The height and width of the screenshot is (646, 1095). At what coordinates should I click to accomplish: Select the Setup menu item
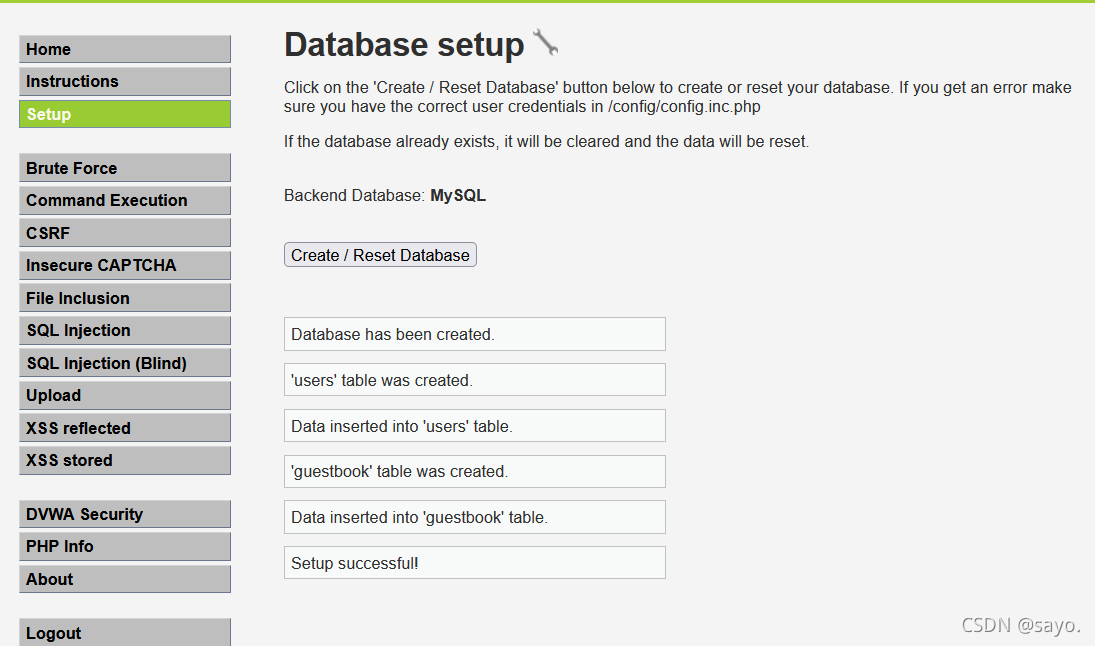point(125,114)
